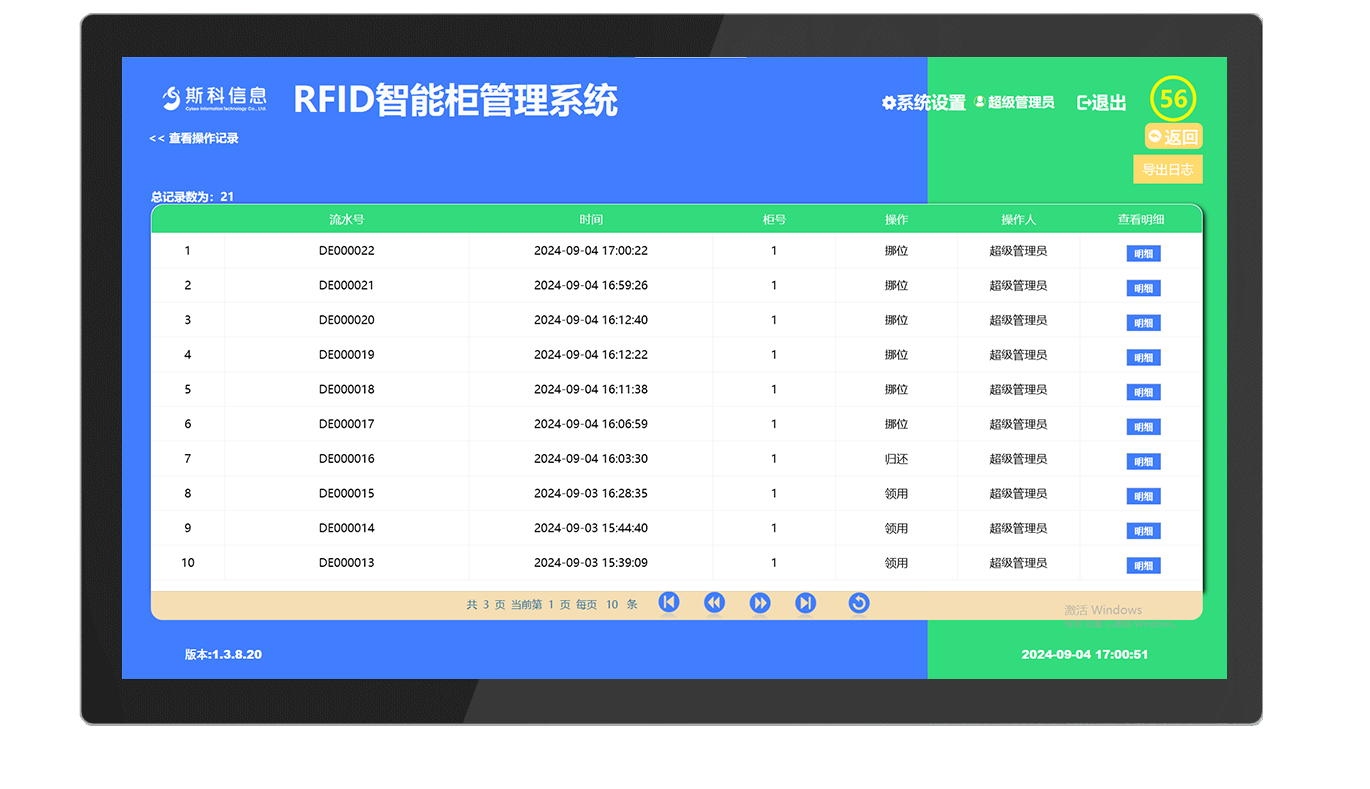
Task: Click the yellow 56 countdown circle
Action: 1172,99
